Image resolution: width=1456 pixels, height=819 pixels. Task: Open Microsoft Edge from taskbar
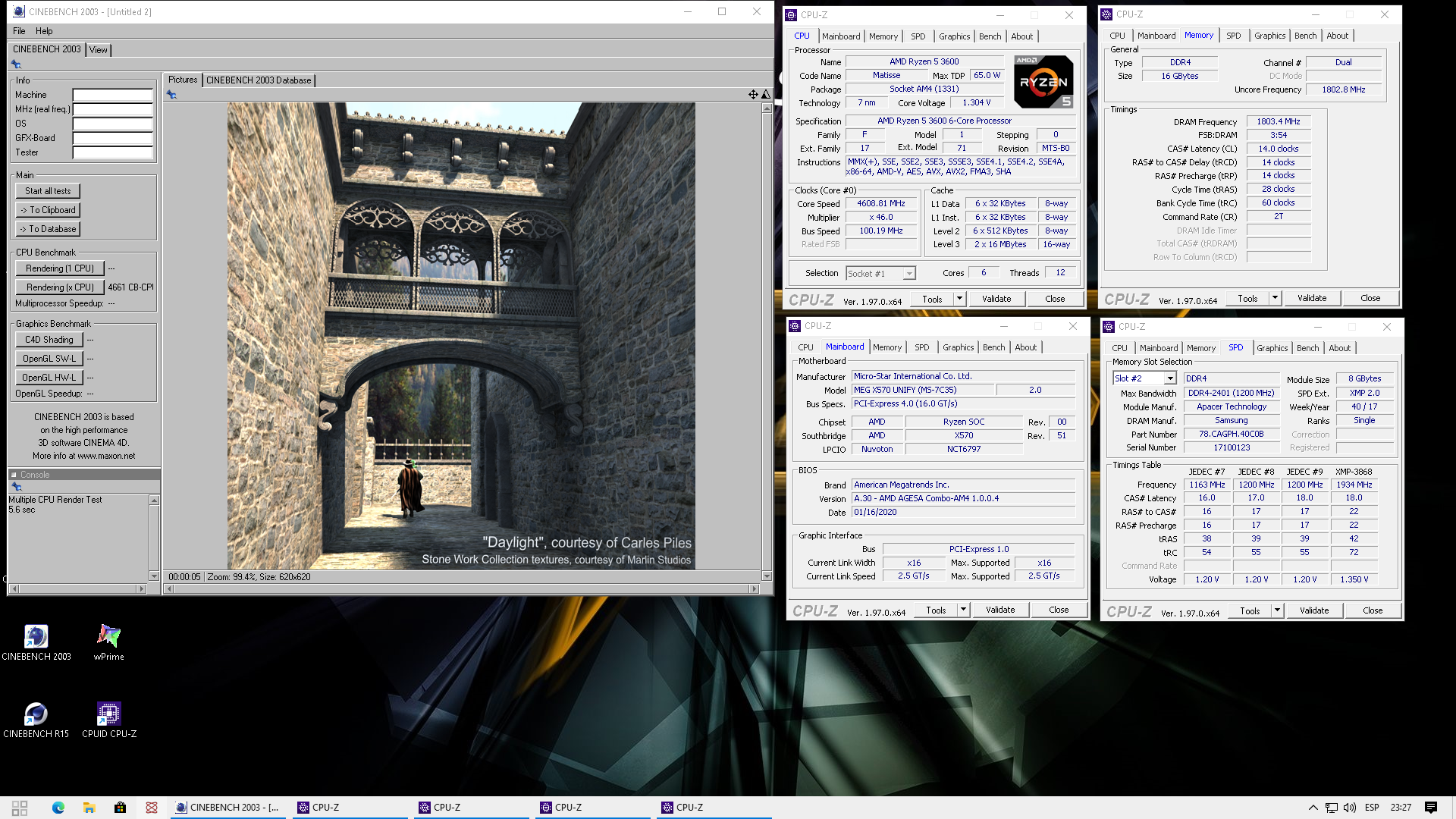[58, 808]
